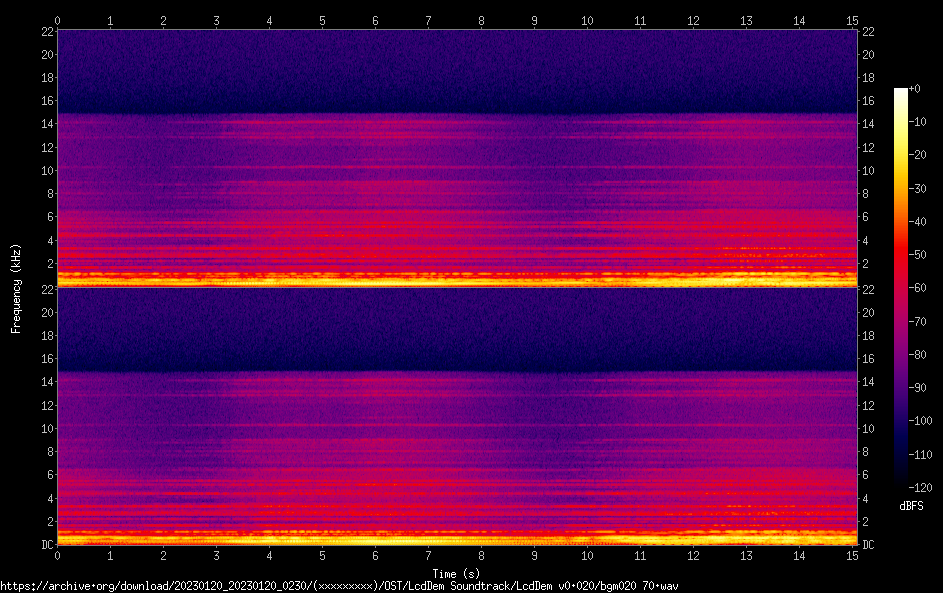Pick the "-60" level on the color scale
Viewport: 943px width, 593px height.
coord(917,287)
